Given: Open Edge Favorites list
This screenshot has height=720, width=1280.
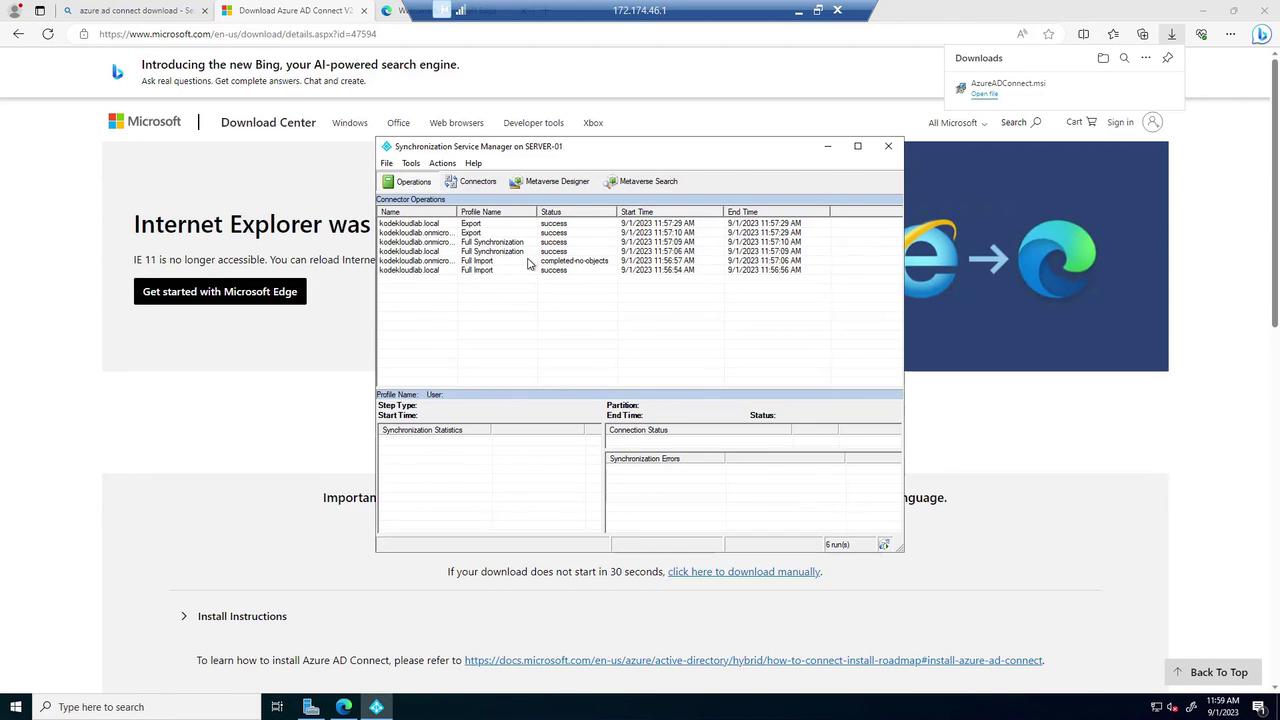Looking at the screenshot, I should (x=1113, y=34).
